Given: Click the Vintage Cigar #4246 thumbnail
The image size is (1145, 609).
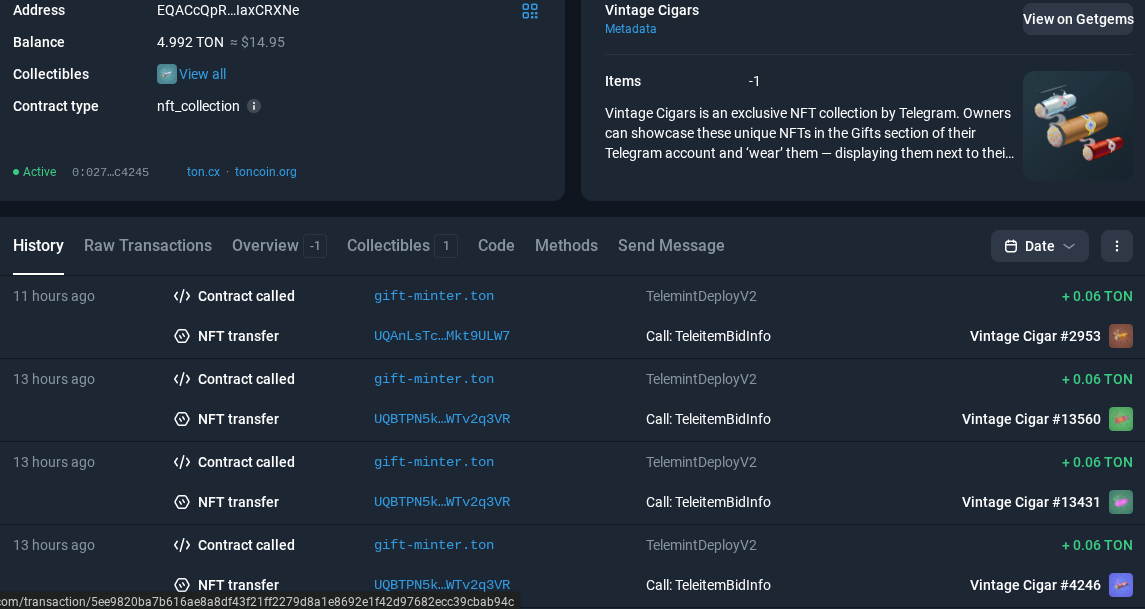Looking at the screenshot, I should pos(1121,585).
